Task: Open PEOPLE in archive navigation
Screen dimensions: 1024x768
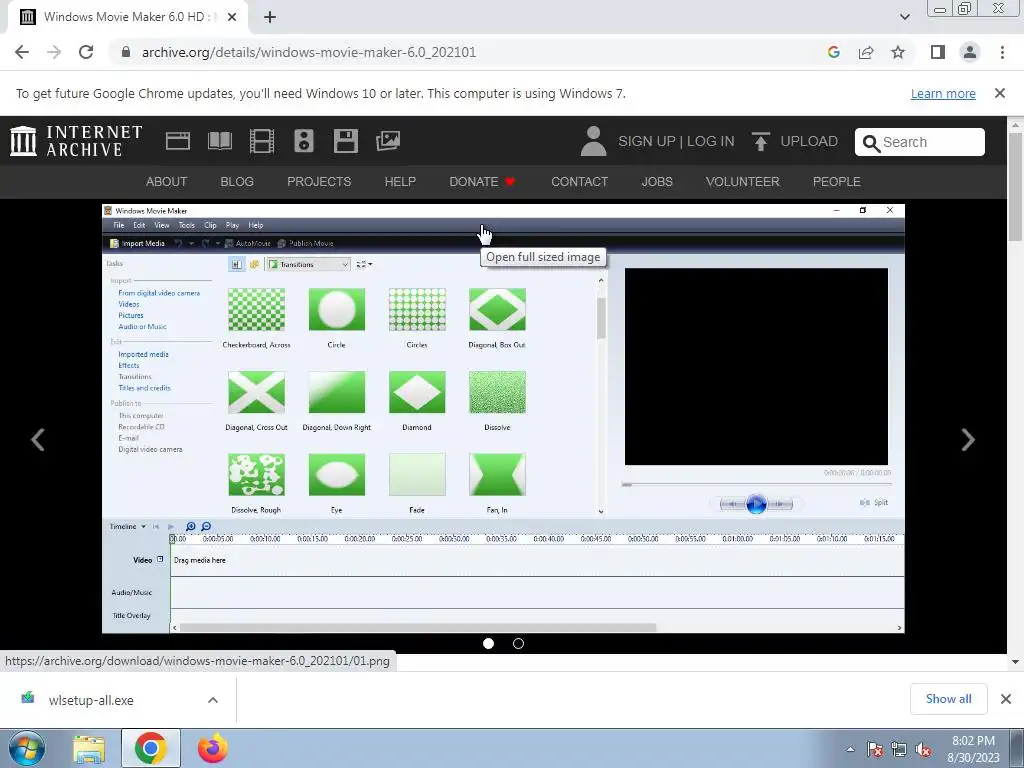Action: tap(837, 182)
